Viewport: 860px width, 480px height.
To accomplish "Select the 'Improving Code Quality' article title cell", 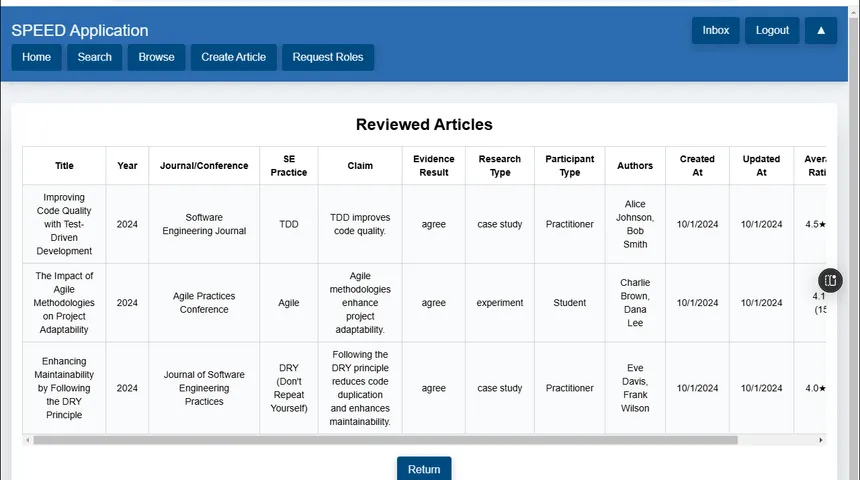I will 64,224.
